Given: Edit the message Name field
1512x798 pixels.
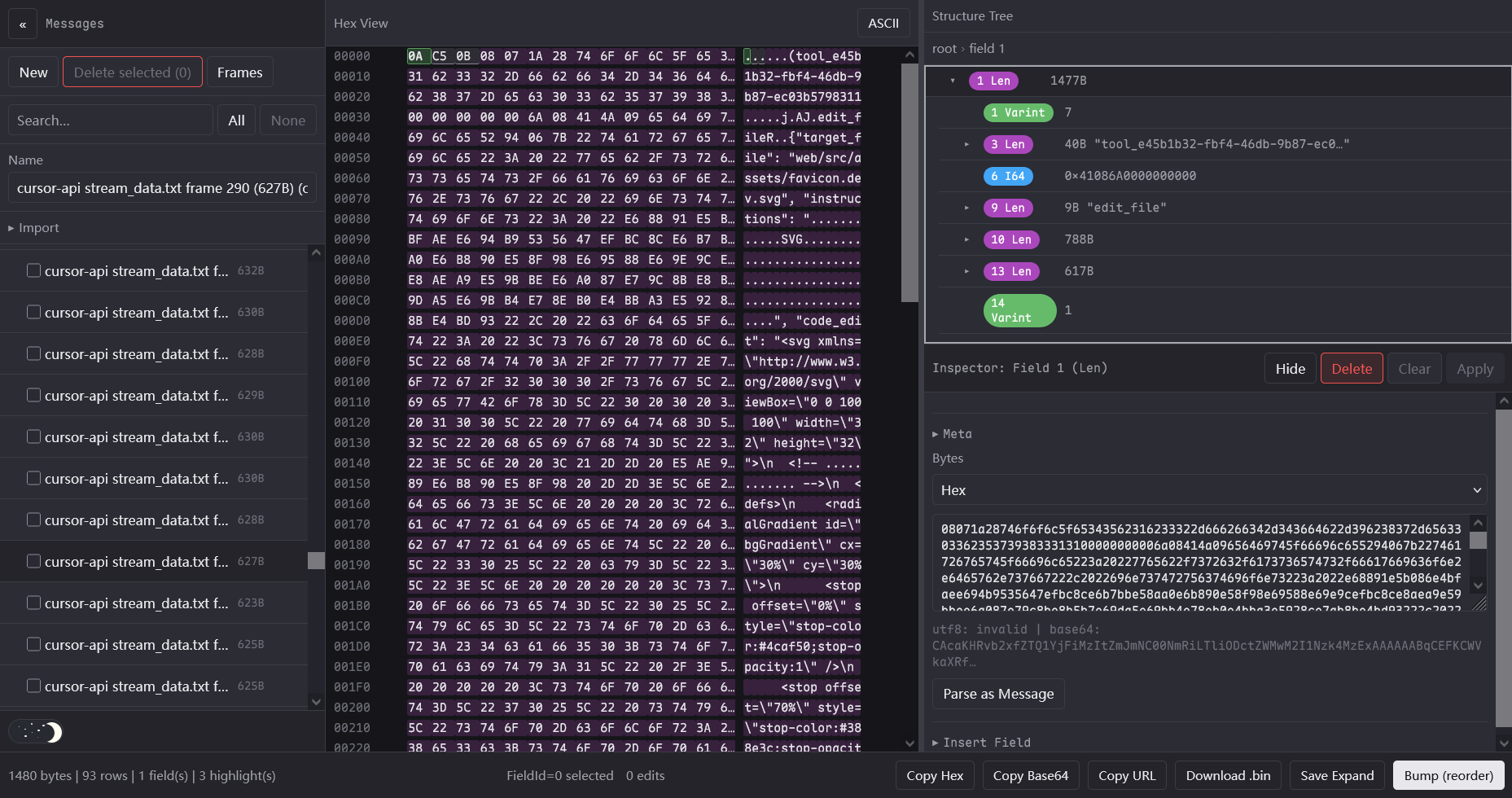Looking at the screenshot, I should coord(163,188).
